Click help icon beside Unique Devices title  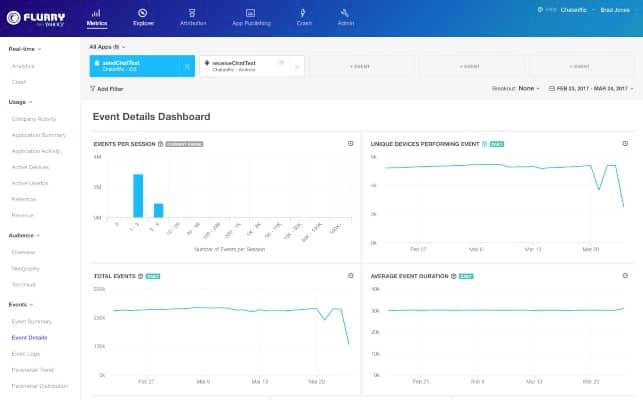[x=484, y=144]
